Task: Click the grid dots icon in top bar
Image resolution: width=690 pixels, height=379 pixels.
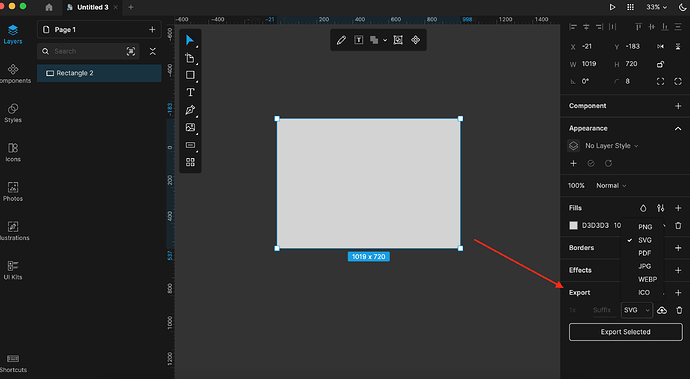Action: pos(631,7)
